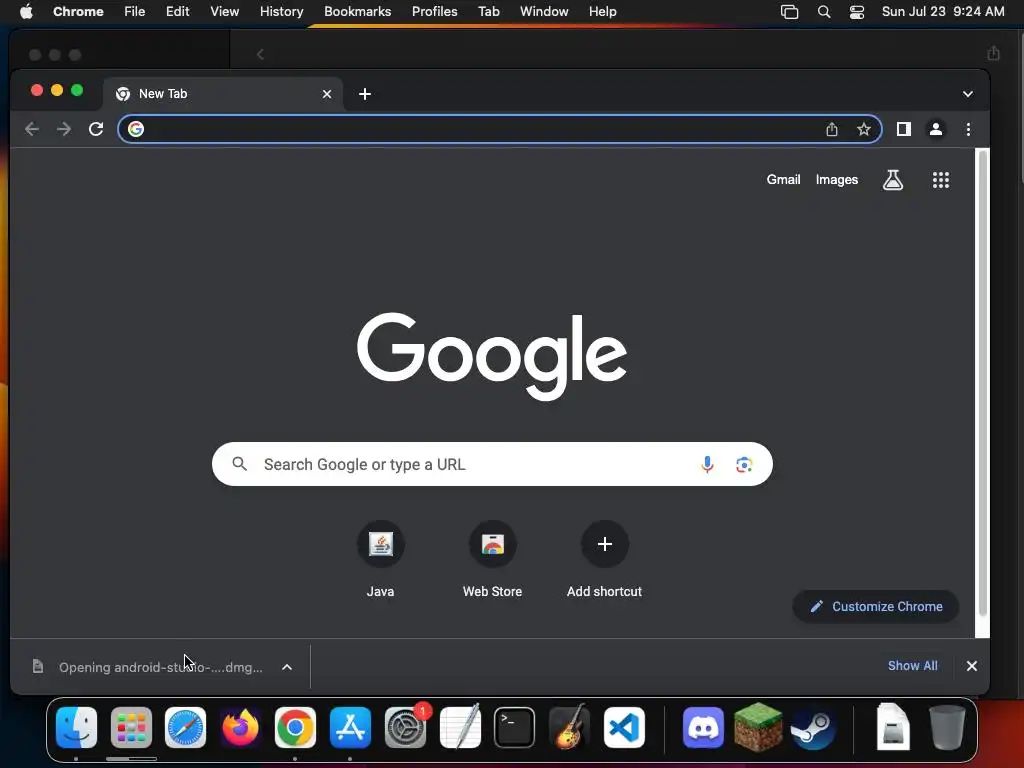Image resolution: width=1024 pixels, height=768 pixels.
Task: Open the Images link
Action: coord(837,180)
